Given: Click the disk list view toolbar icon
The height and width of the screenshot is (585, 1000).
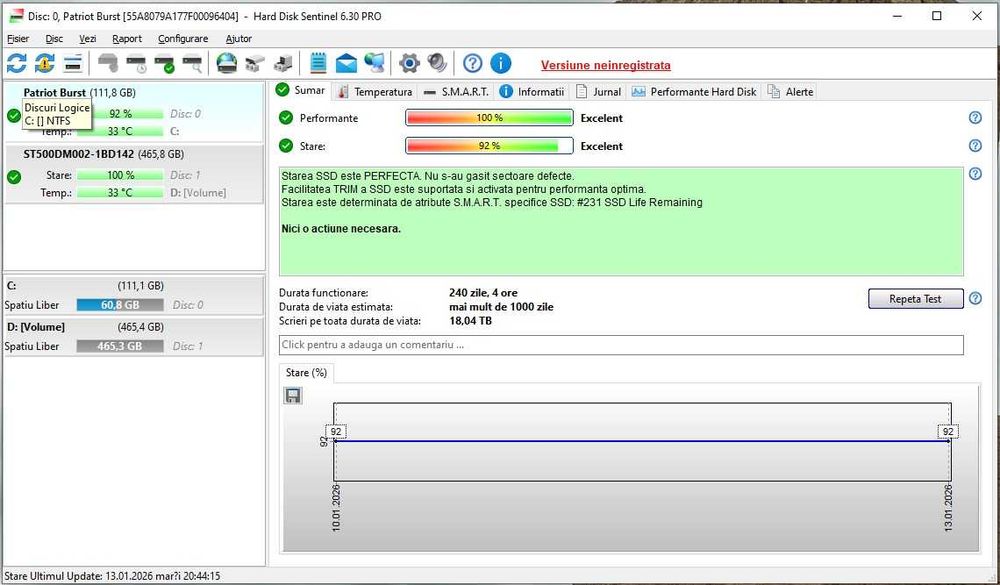Looking at the screenshot, I should click(x=73, y=63).
